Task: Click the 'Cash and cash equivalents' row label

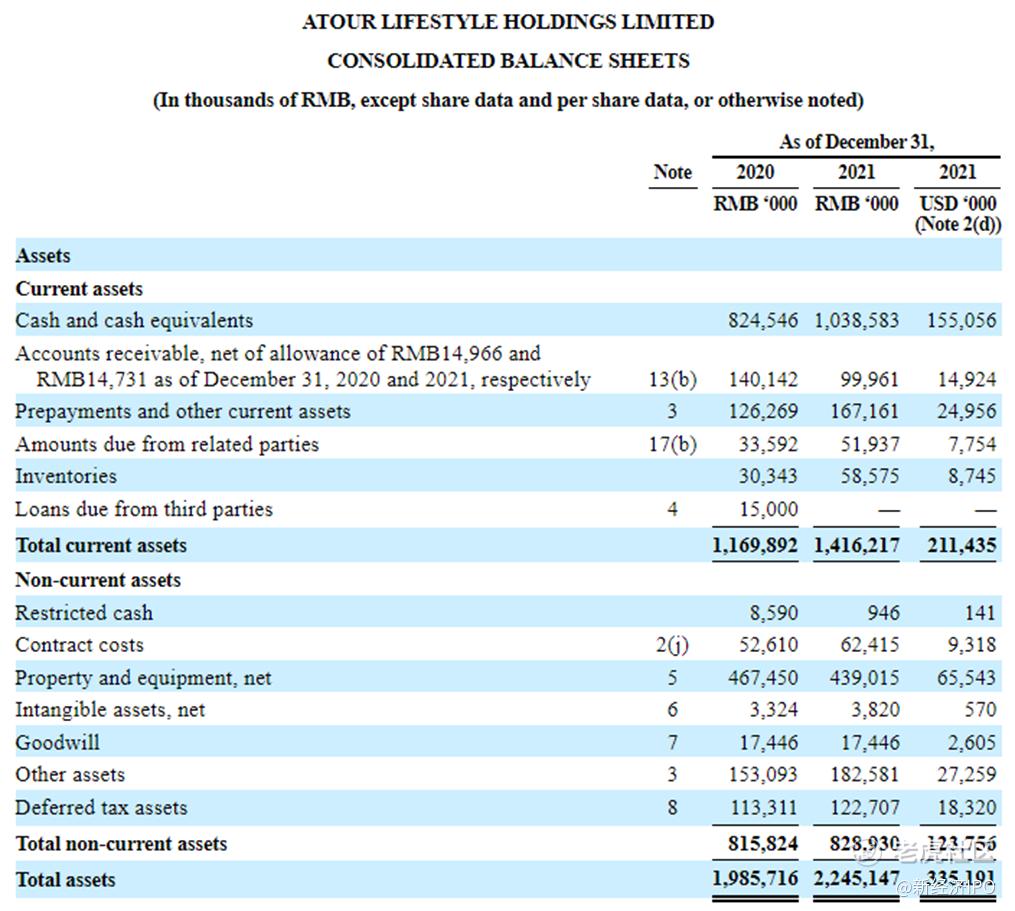Action: click(134, 321)
